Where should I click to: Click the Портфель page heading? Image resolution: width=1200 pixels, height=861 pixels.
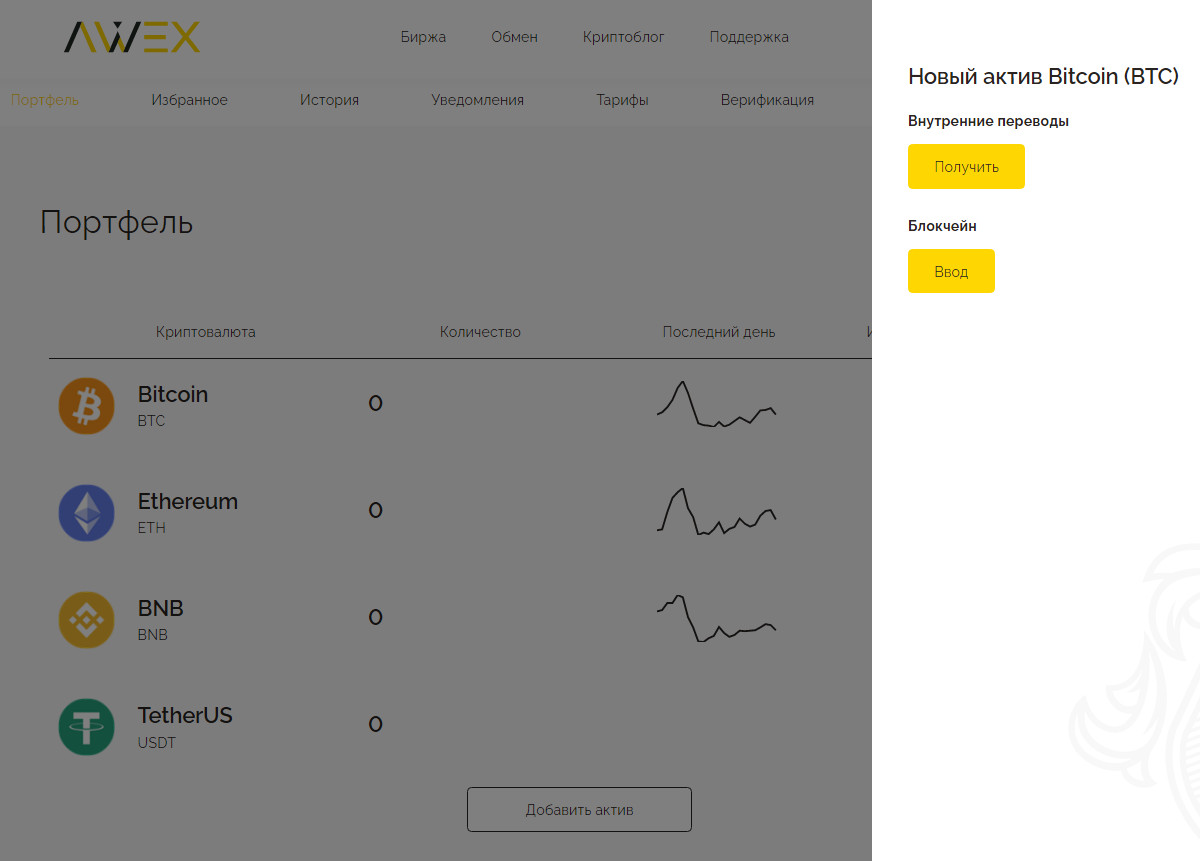click(x=117, y=223)
